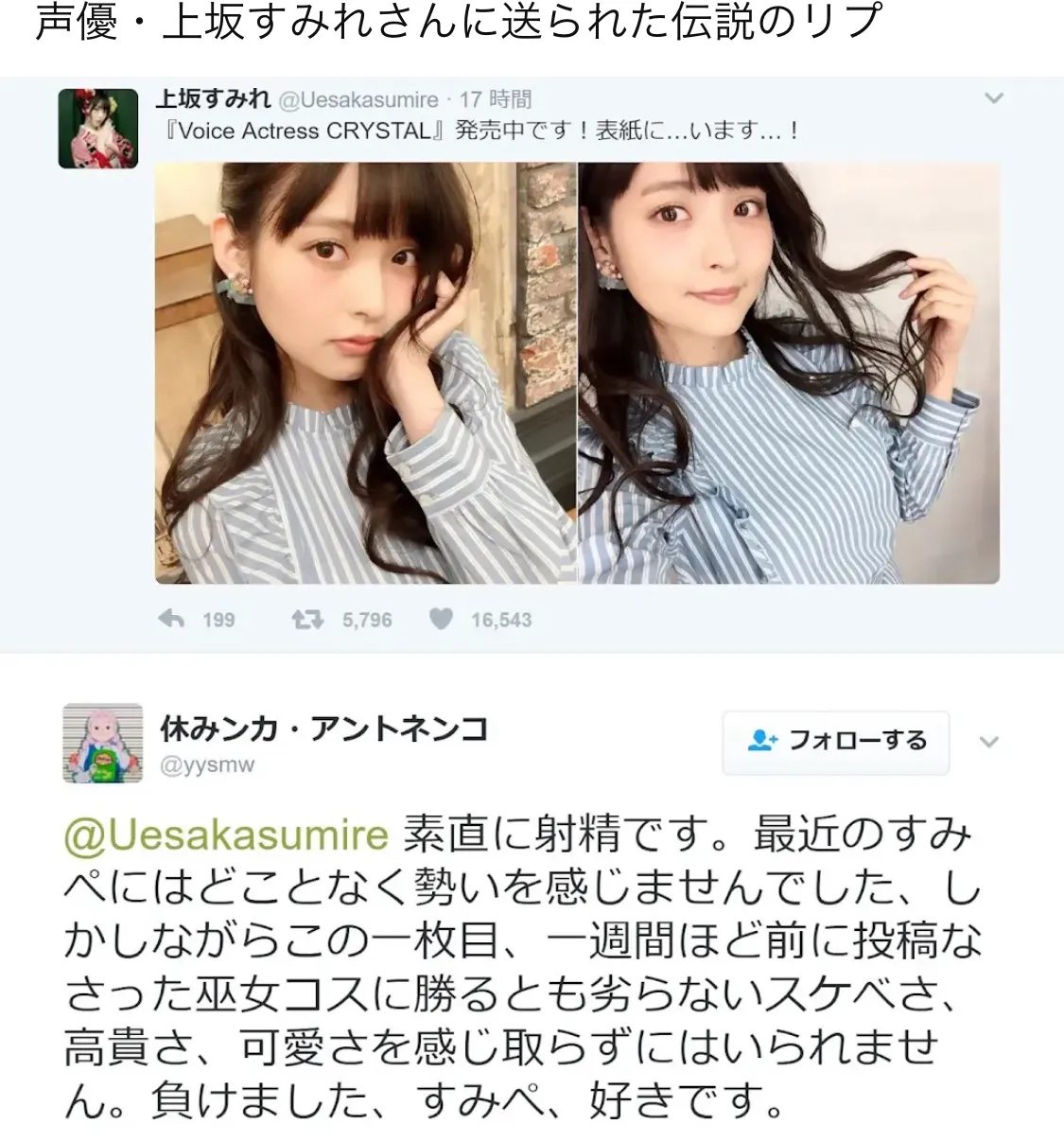Open the @yysmw handle link
Image resolution: width=1064 pixels, height=1141 pixels.
pos(206,764)
